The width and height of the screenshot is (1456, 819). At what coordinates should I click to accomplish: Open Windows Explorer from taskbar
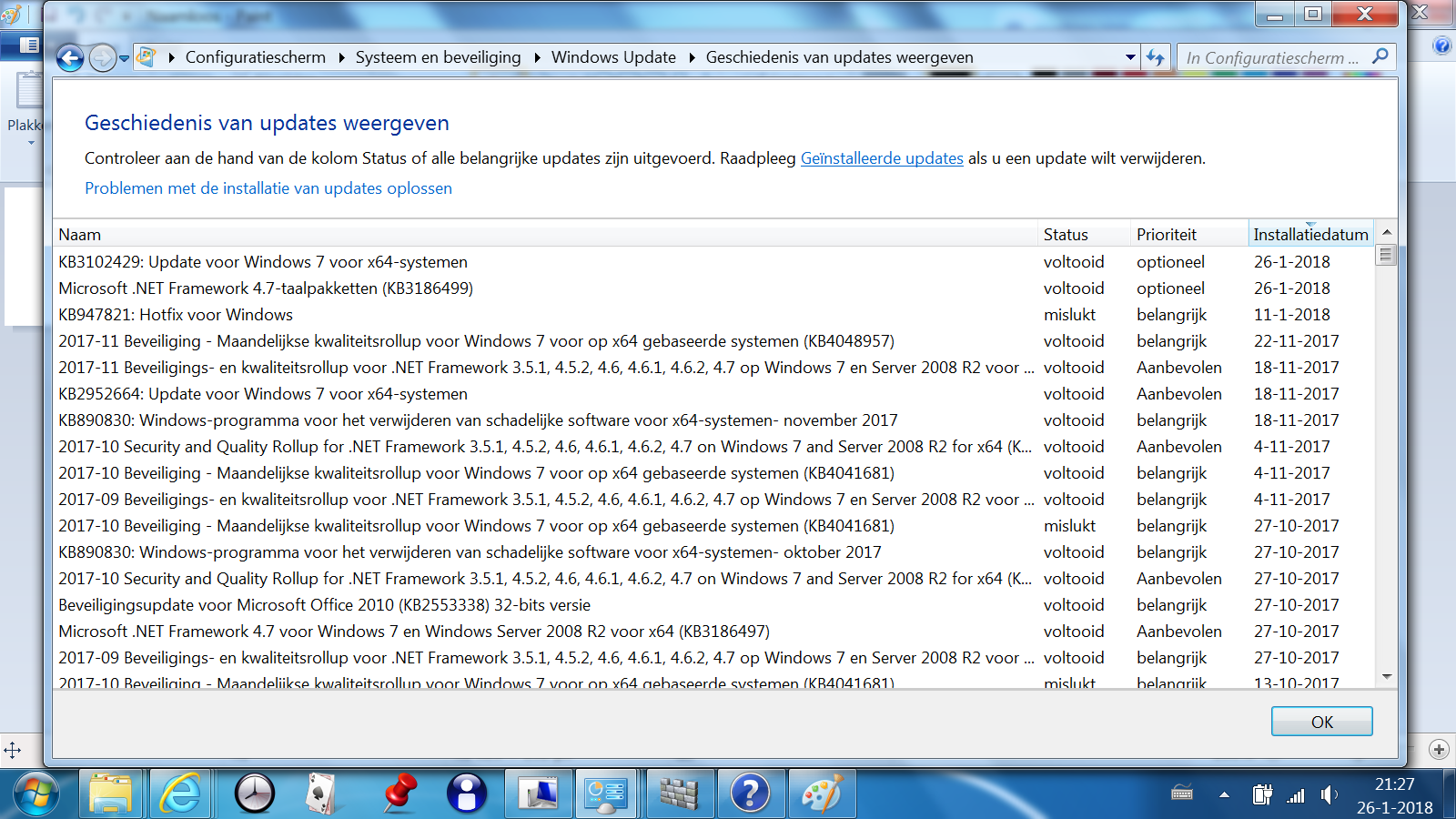point(111,794)
